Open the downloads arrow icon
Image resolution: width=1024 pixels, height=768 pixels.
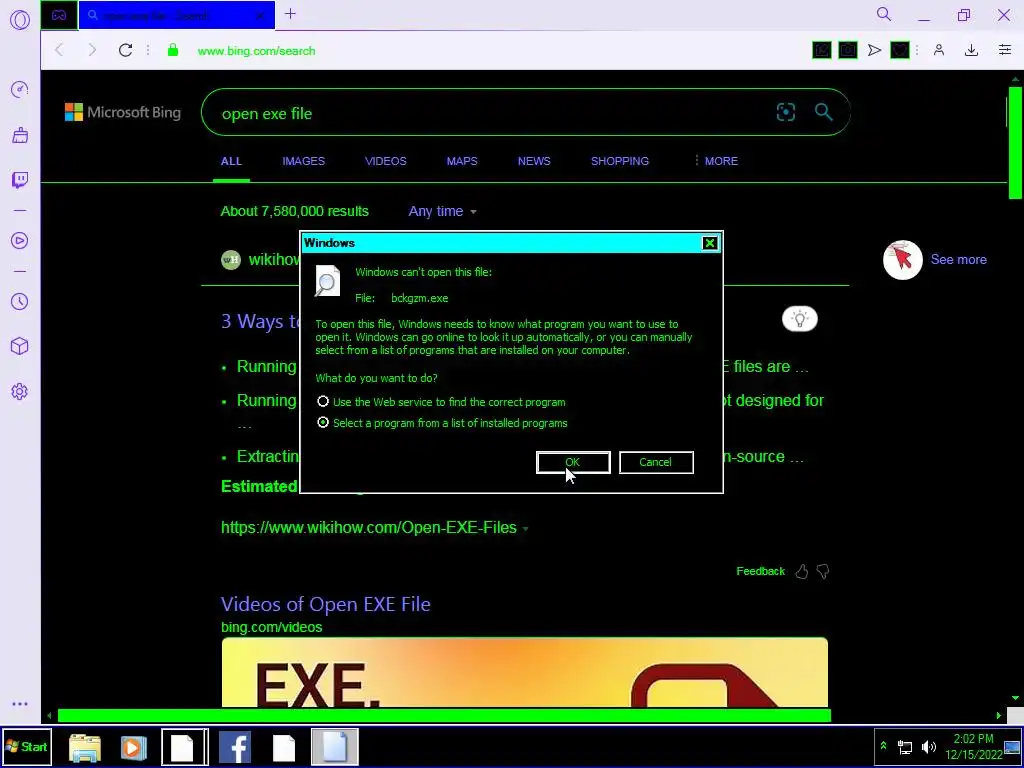[971, 50]
